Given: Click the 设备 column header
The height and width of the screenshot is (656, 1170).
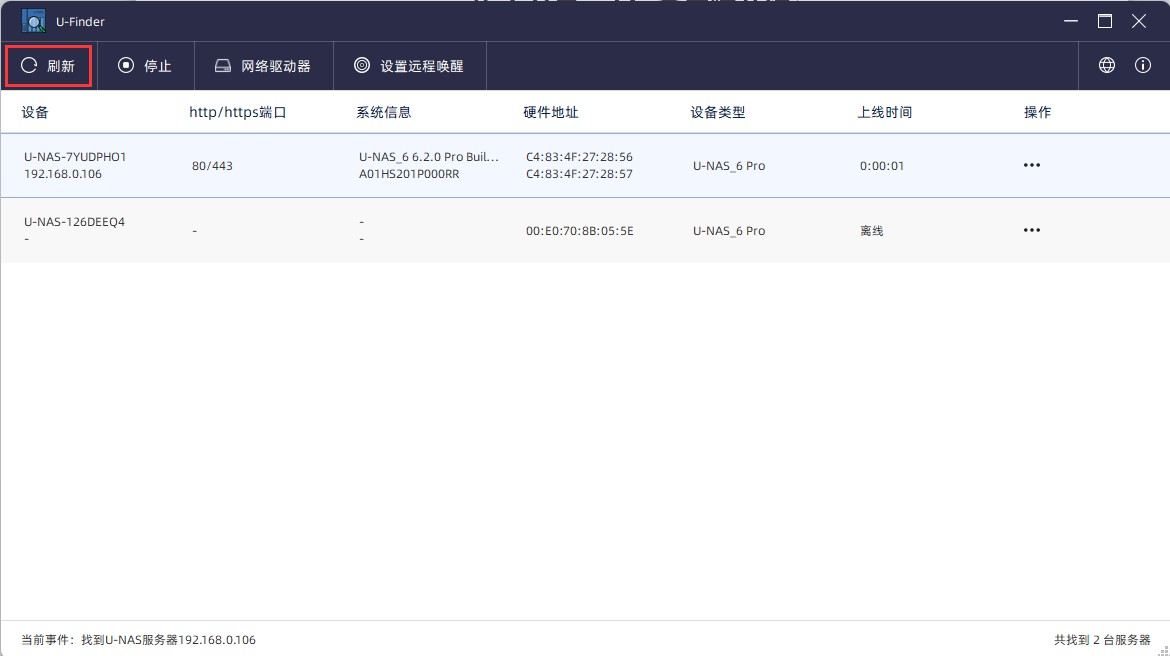Looking at the screenshot, I should (x=35, y=112).
